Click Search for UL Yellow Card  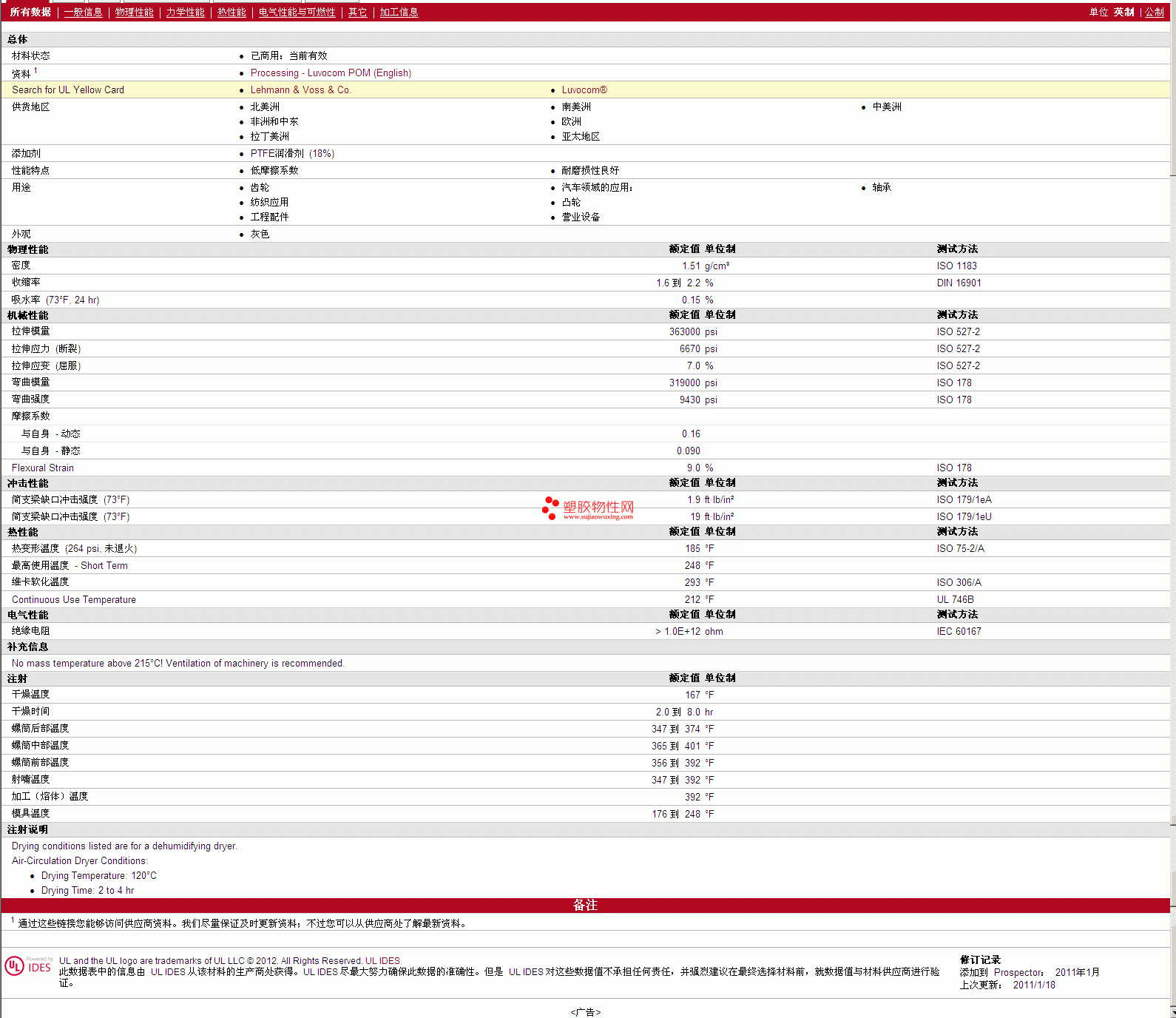click(68, 90)
